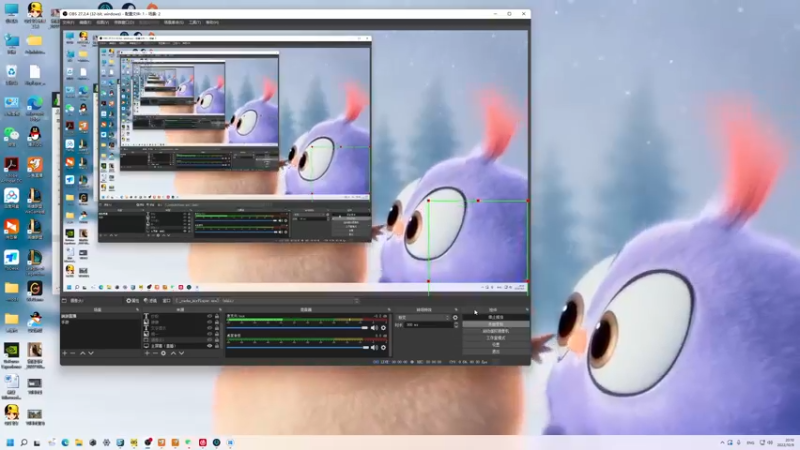The width and height of the screenshot is (800, 450).
Task: Open the window selection dropdown in source toolbar
Action: (267, 301)
